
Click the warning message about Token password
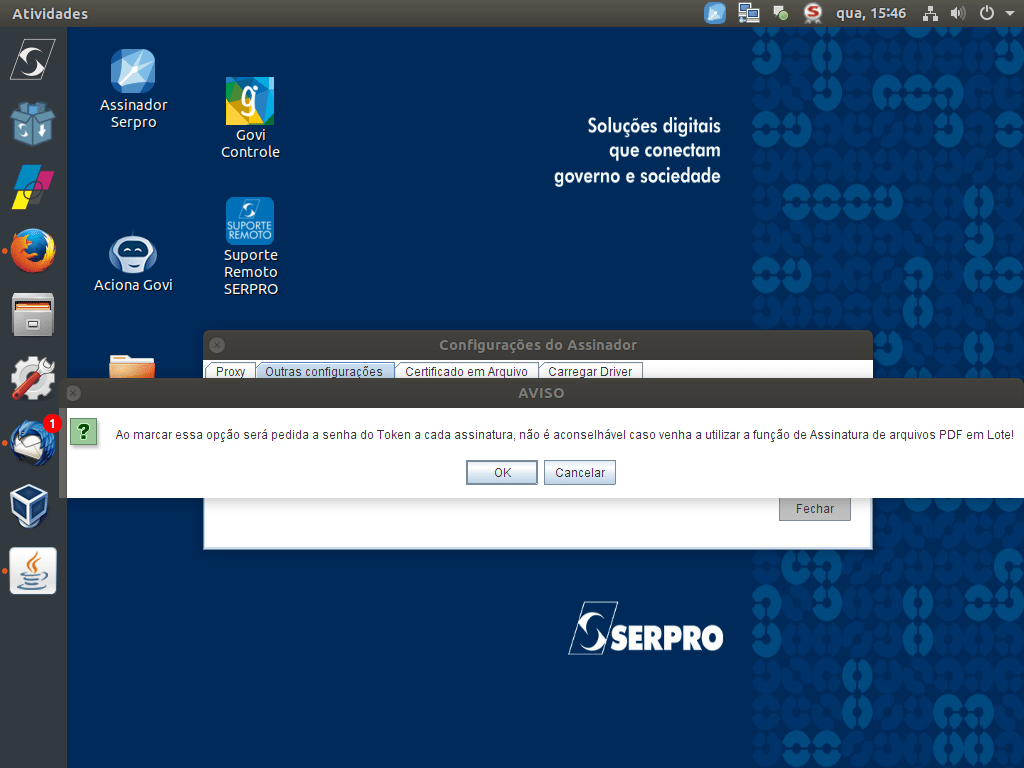[x=564, y=434]
